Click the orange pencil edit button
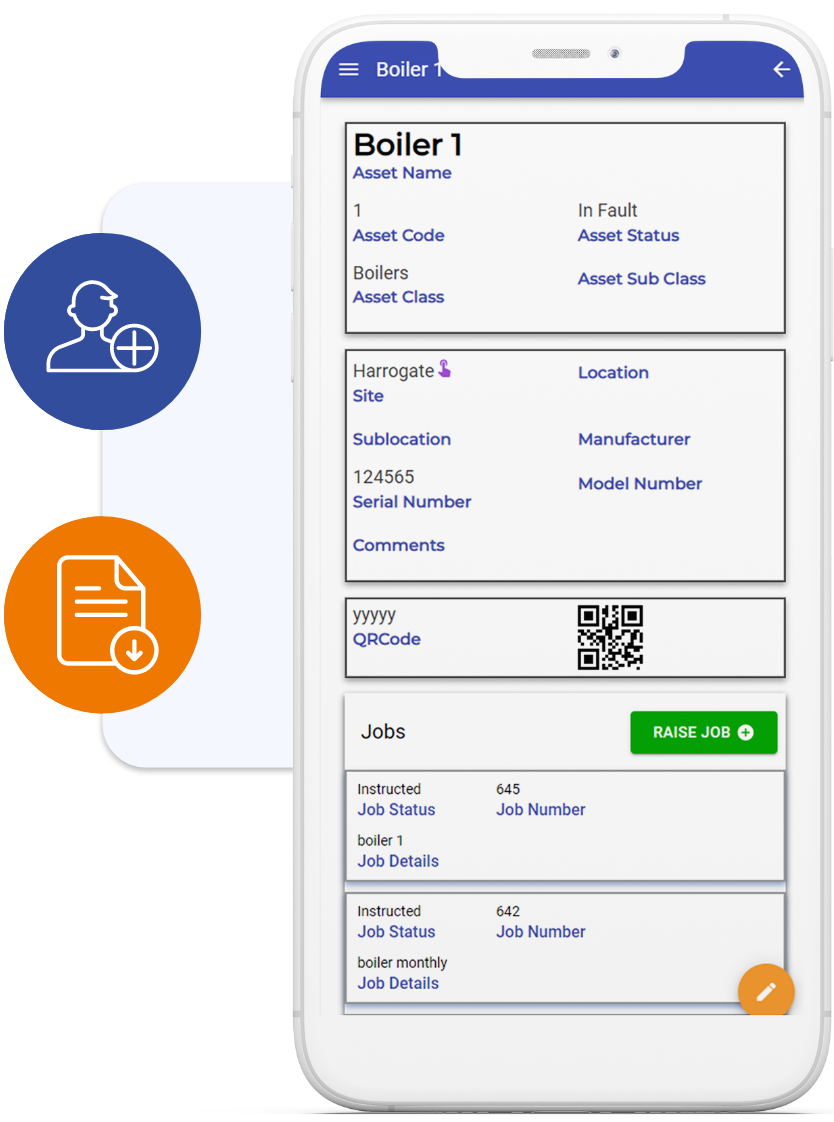 pos(766,992)
